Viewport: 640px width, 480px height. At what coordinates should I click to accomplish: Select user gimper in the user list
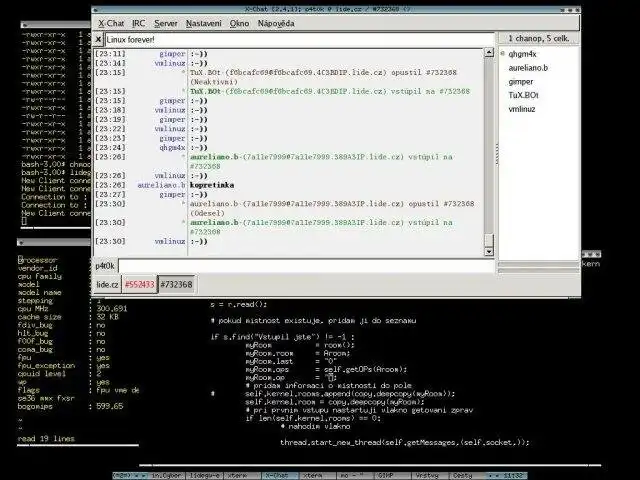point(520,82)
